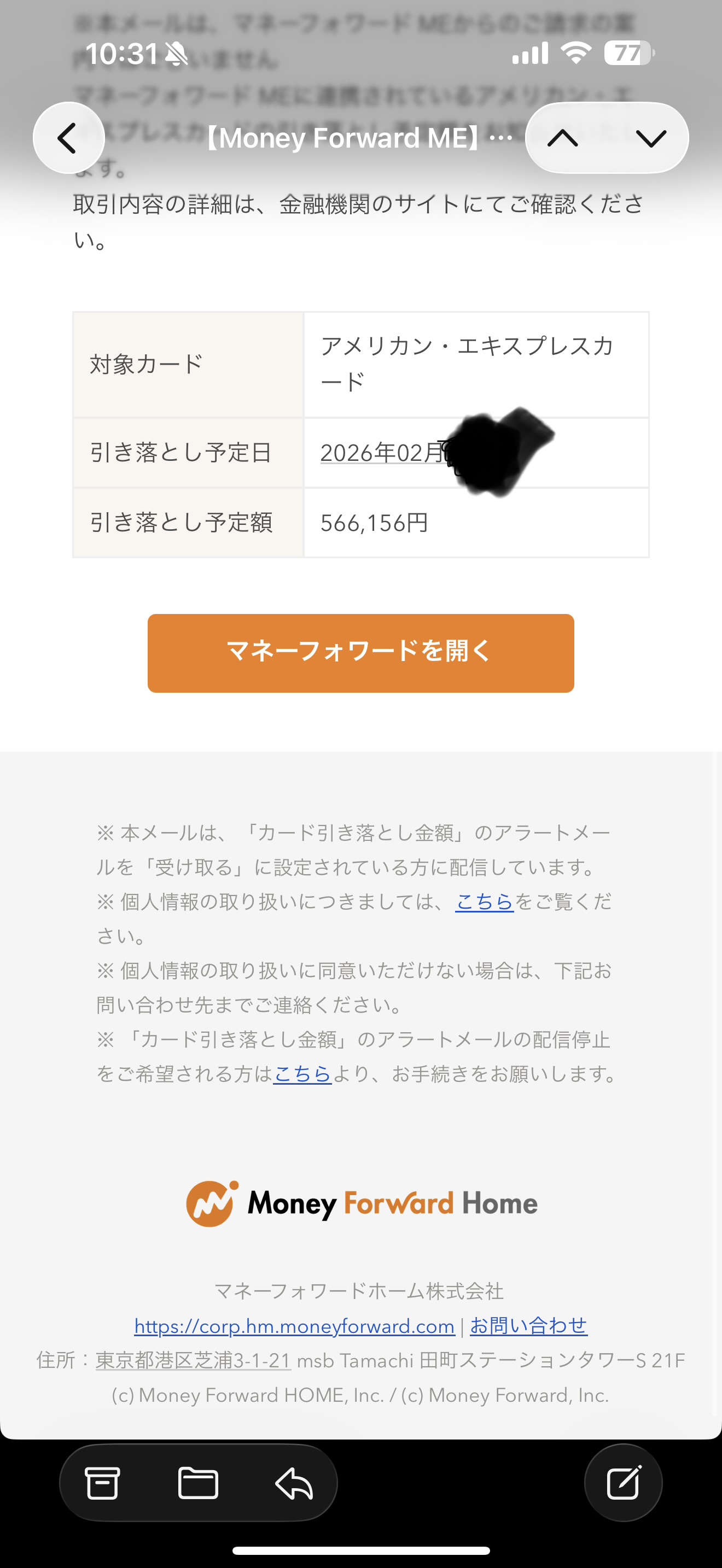The image size is (722, 1568).
Task: Tap the お問い合わせ contact link
Action: 528,1326
